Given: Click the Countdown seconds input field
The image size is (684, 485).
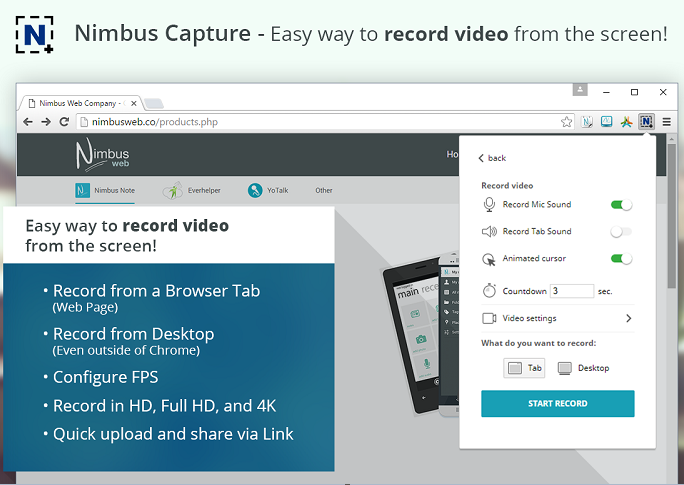Looking at the screenshot, I should (571, 291).
